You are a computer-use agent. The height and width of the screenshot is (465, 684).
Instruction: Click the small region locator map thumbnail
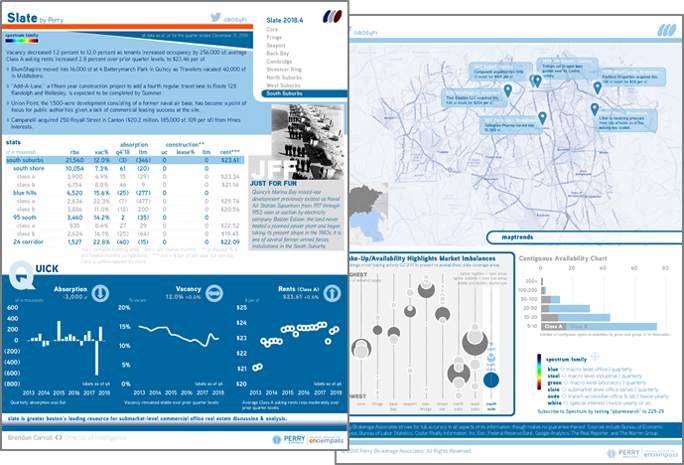369,212
